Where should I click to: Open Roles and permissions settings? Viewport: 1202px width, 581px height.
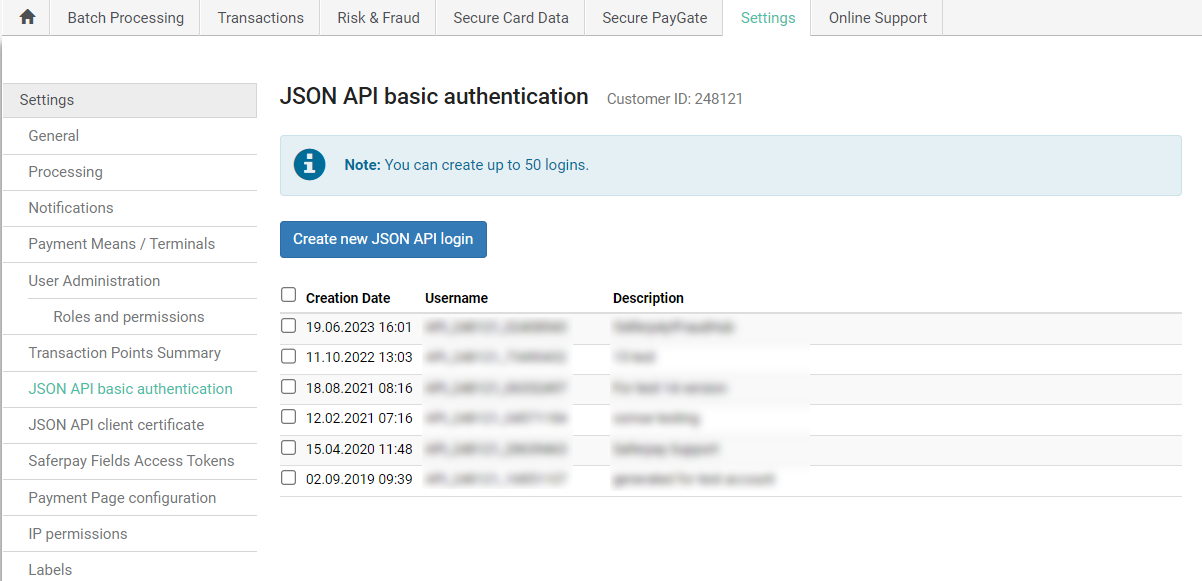point(130,316)
